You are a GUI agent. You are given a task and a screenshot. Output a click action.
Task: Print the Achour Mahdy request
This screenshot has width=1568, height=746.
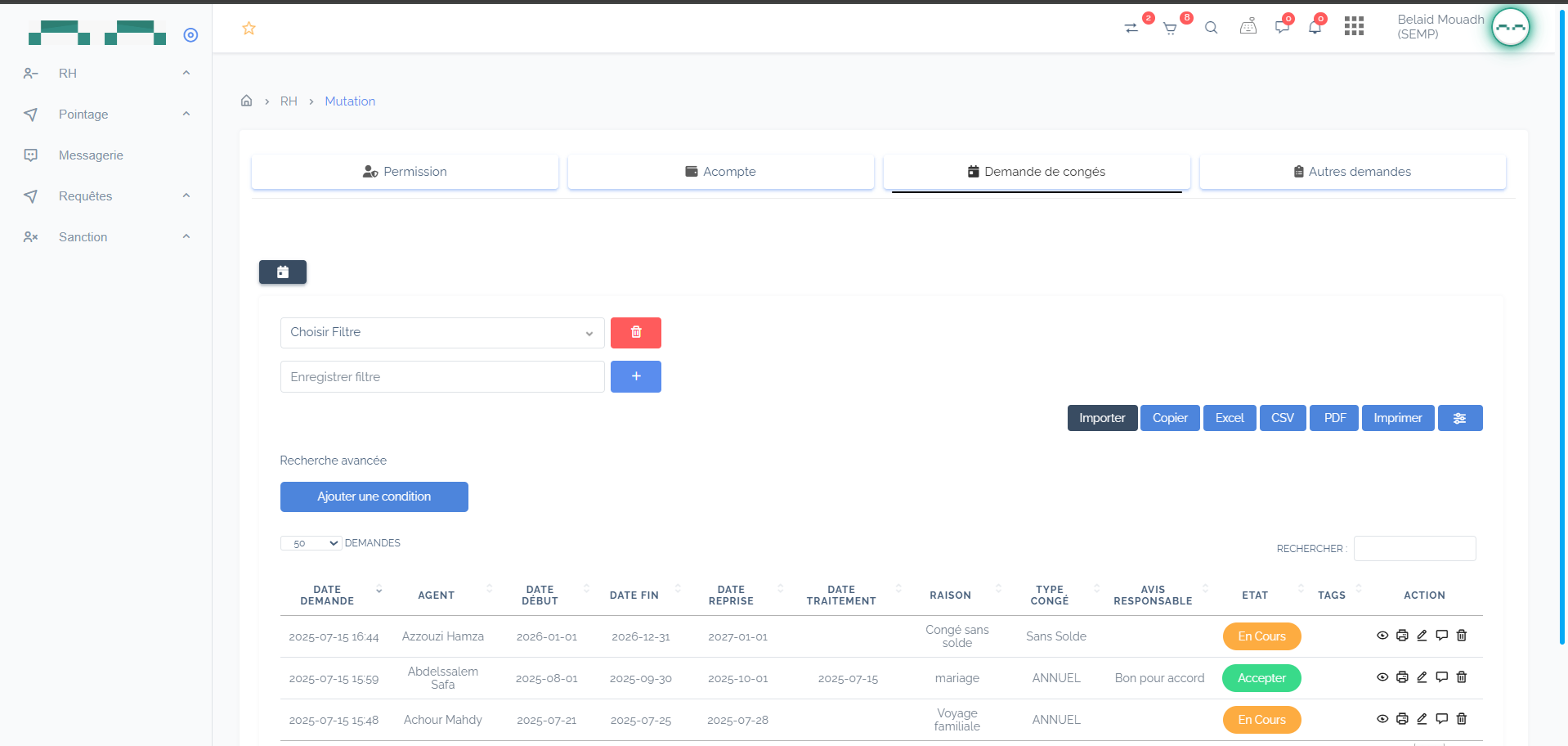[1402, 719]
